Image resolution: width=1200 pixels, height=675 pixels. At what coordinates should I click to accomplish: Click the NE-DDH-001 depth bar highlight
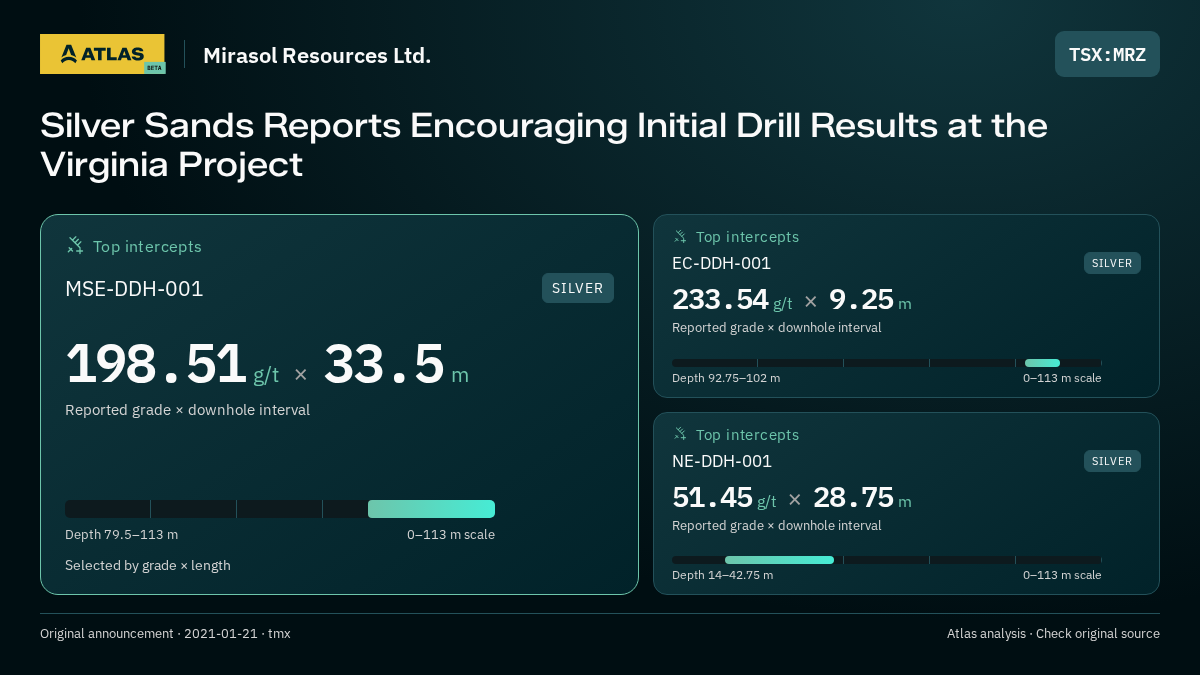pos(779,560)
